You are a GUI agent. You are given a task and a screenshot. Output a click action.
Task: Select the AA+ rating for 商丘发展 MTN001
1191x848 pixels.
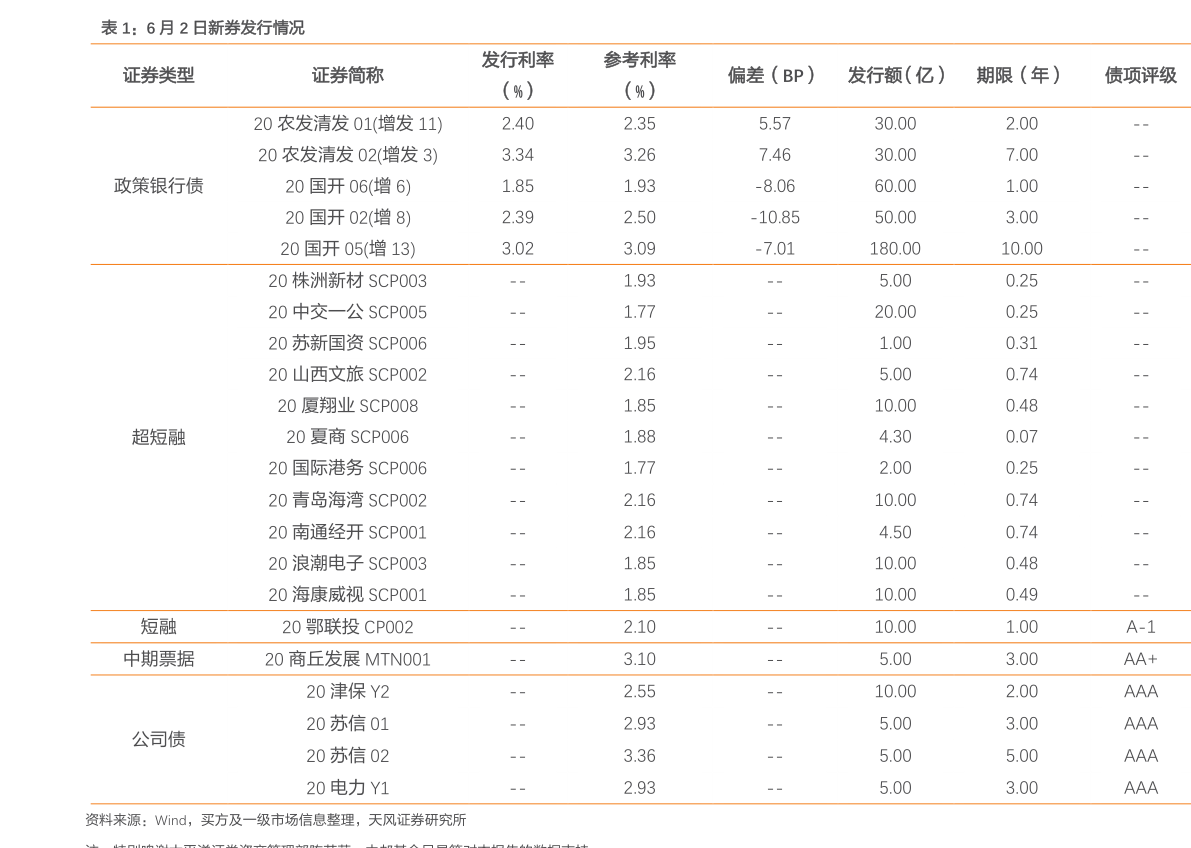click(x=1140, y=659)
